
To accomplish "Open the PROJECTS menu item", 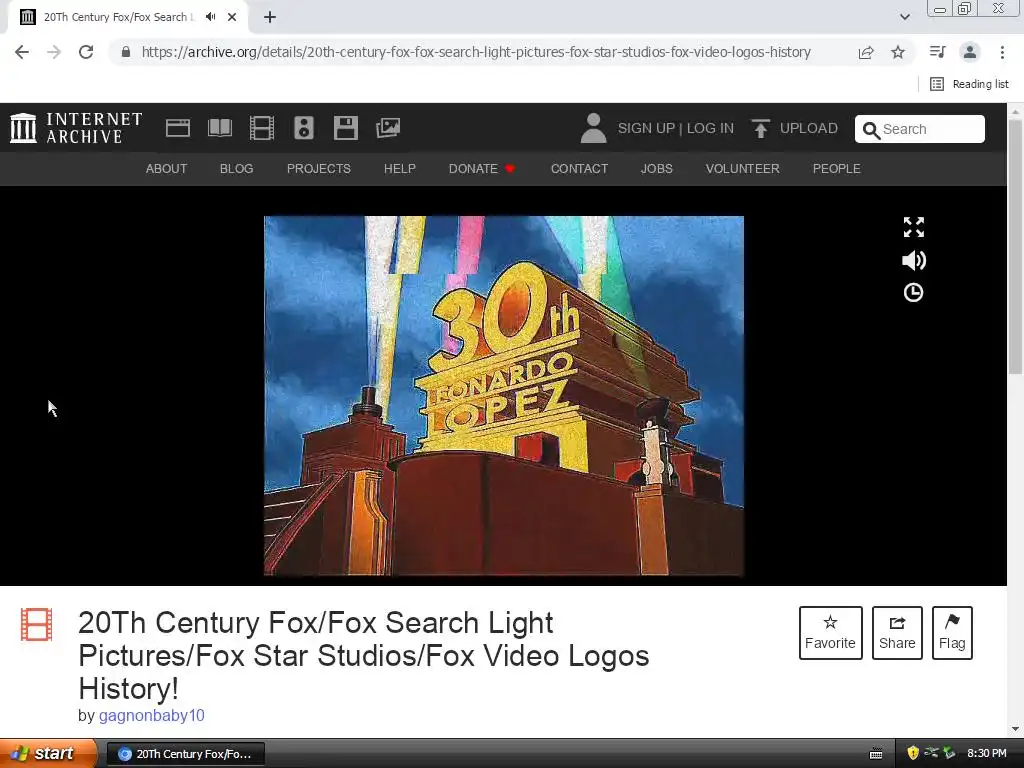I will [319, 169].
